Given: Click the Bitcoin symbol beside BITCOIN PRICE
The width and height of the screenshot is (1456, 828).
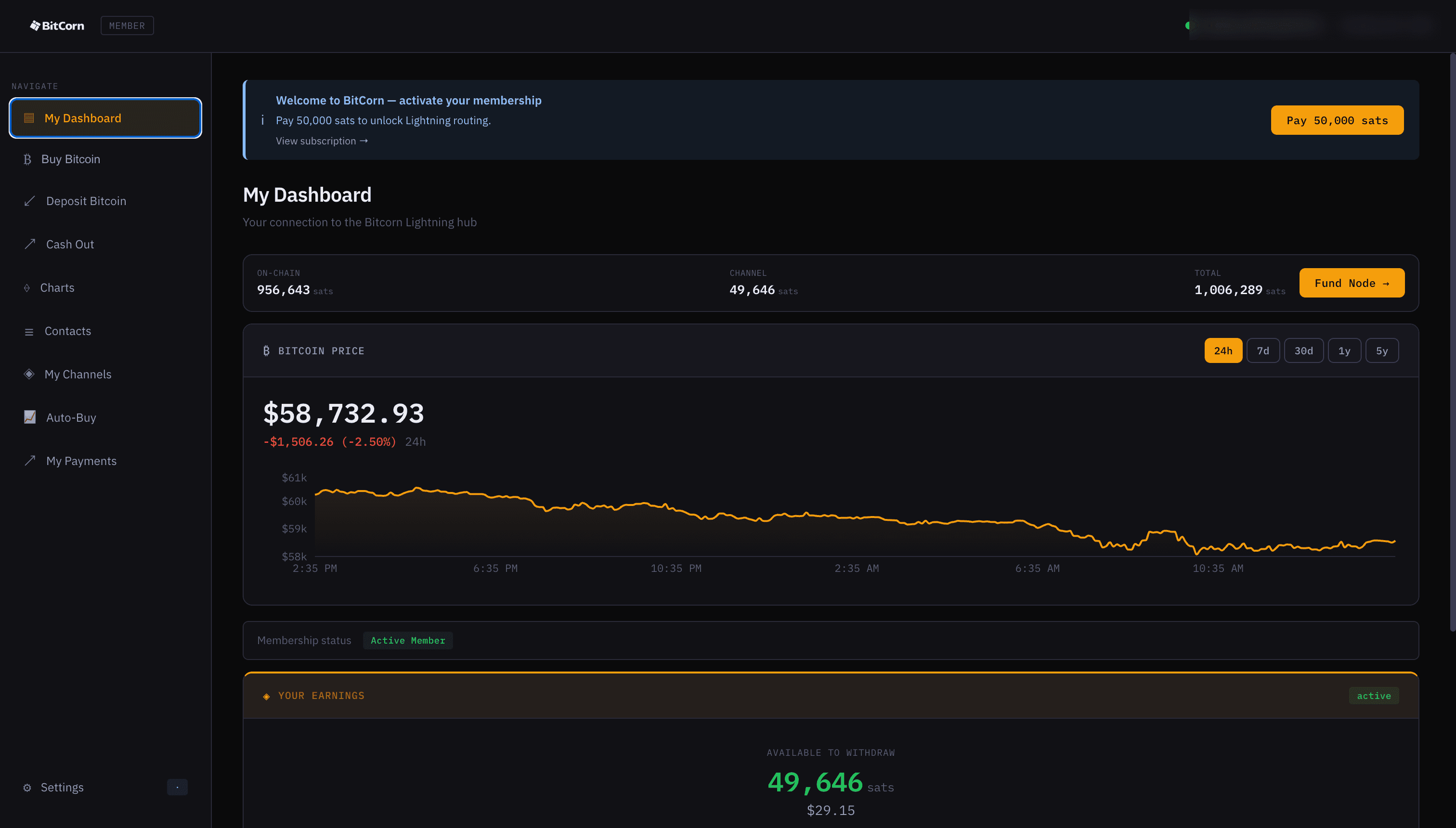Looking at the screenshot, I should pos(266,351).
